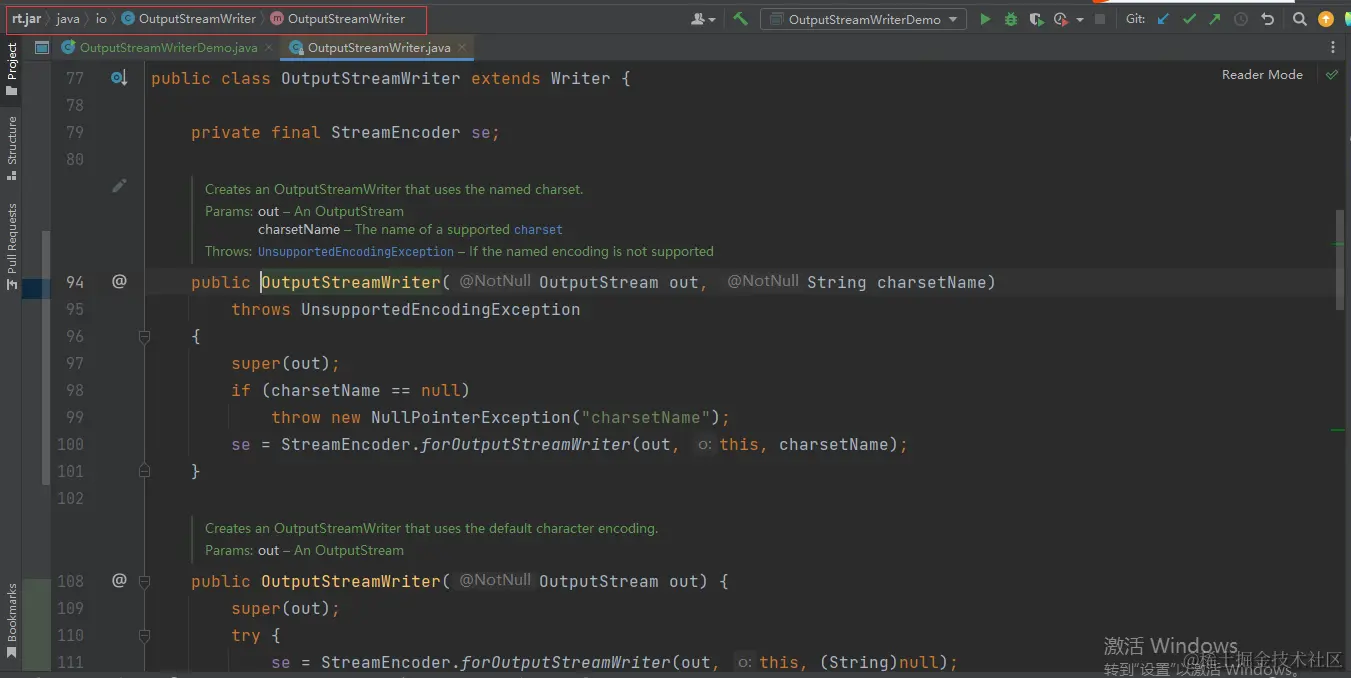Click the @ gutter icon on line 108
The width and height of the screenshot is (1351, 678).
(119, 580)
